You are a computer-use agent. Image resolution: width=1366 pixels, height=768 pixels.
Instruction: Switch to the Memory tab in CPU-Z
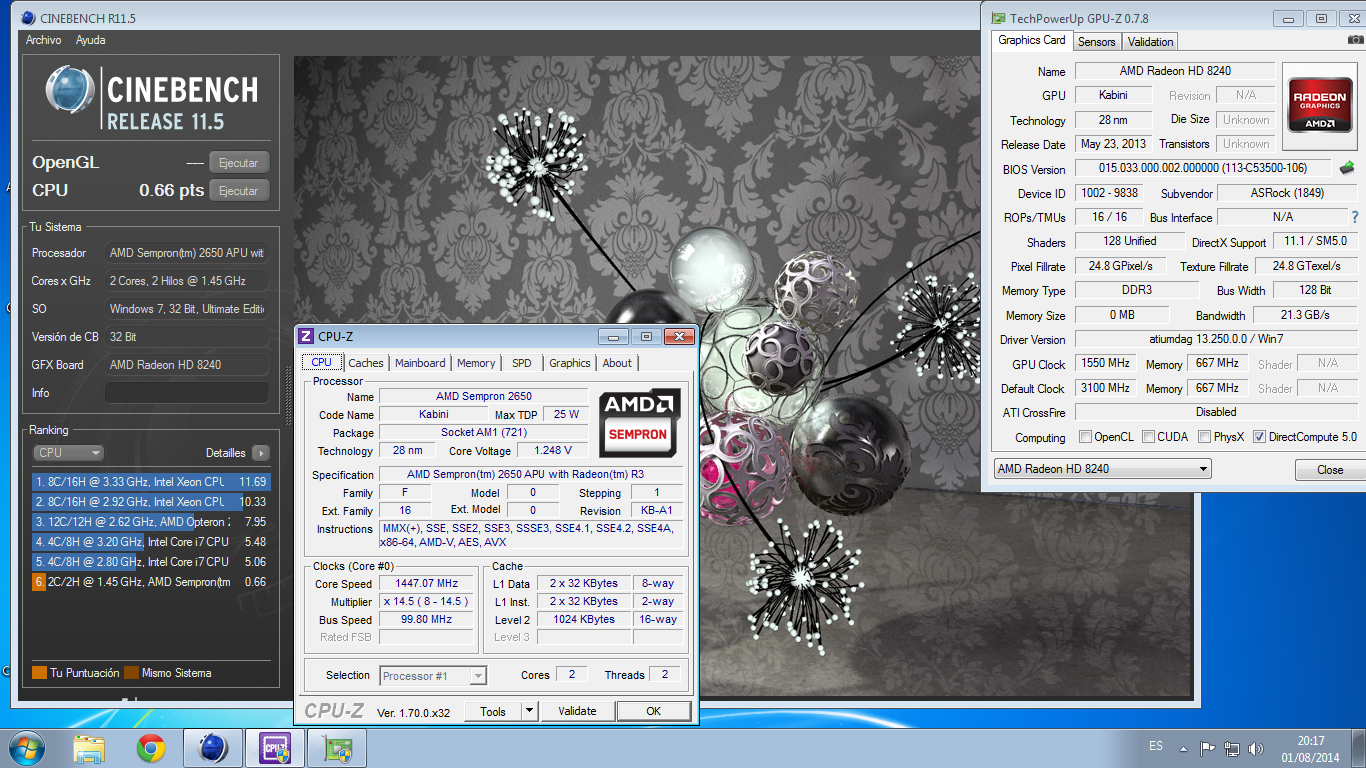[476, 363]
